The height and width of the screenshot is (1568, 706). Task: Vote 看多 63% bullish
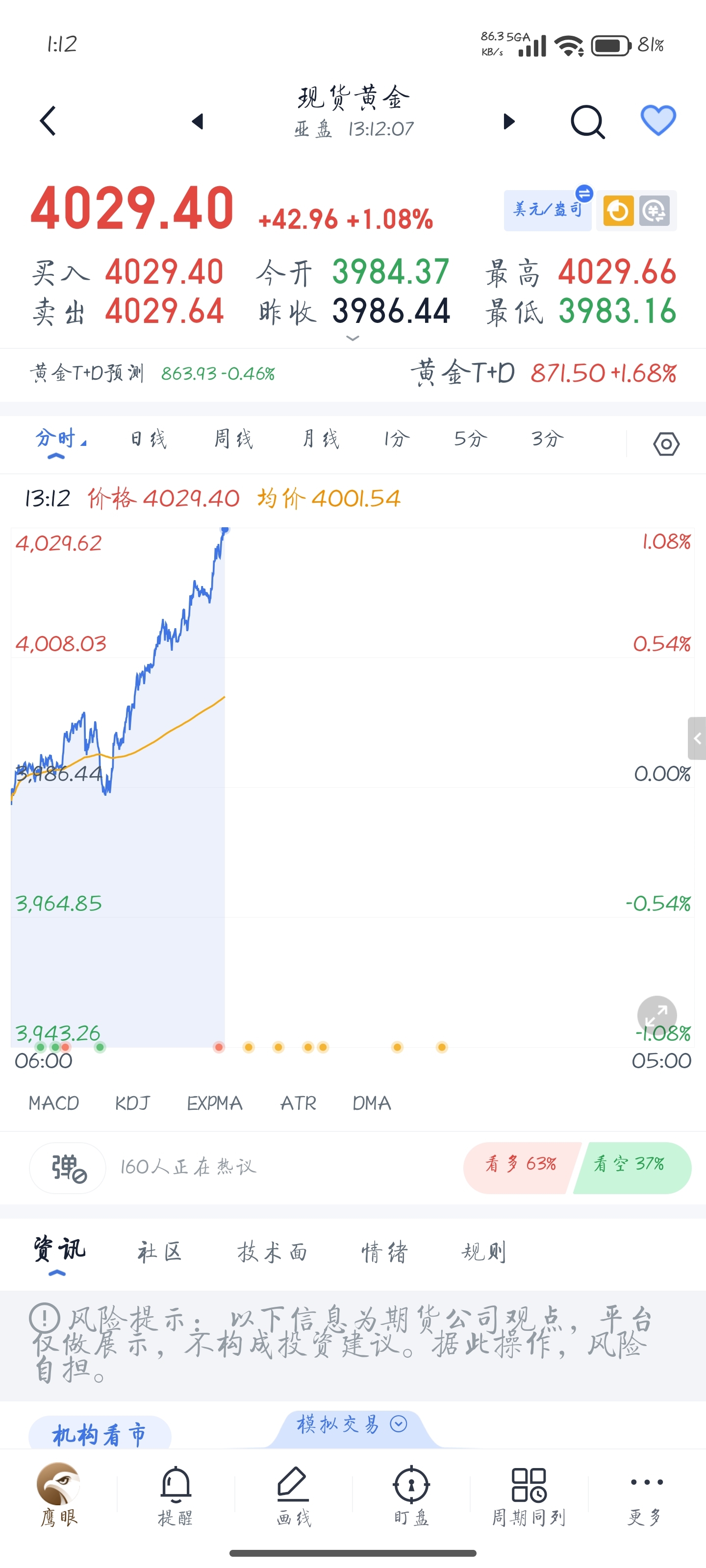[x=520, y=1164]
